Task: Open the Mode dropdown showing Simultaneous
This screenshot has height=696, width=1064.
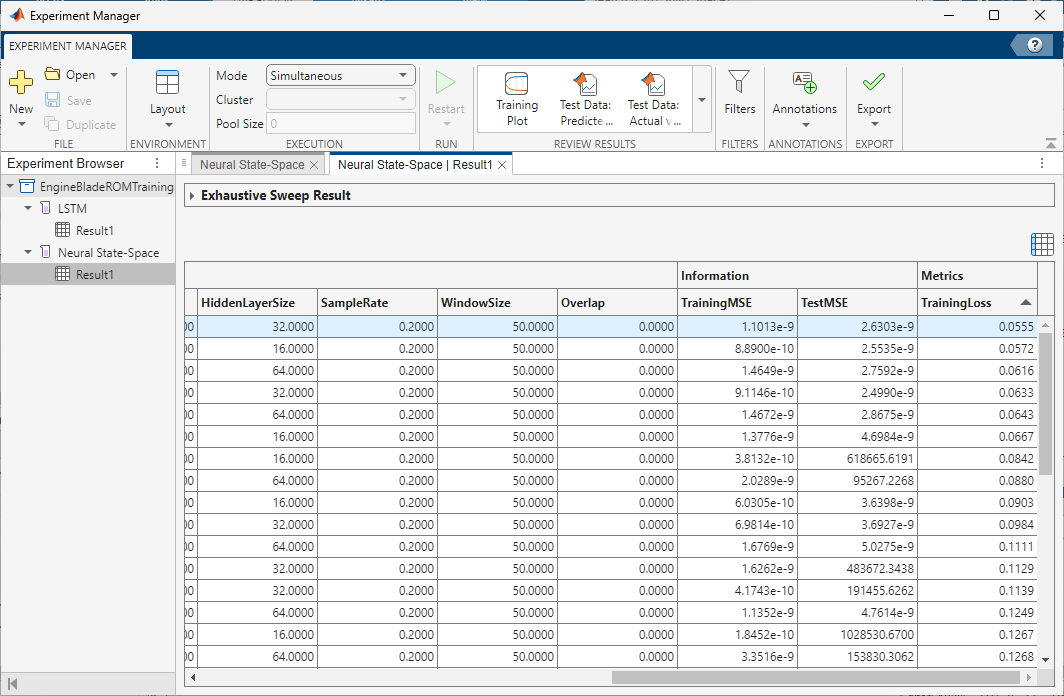Action: (x=340, y=74)
